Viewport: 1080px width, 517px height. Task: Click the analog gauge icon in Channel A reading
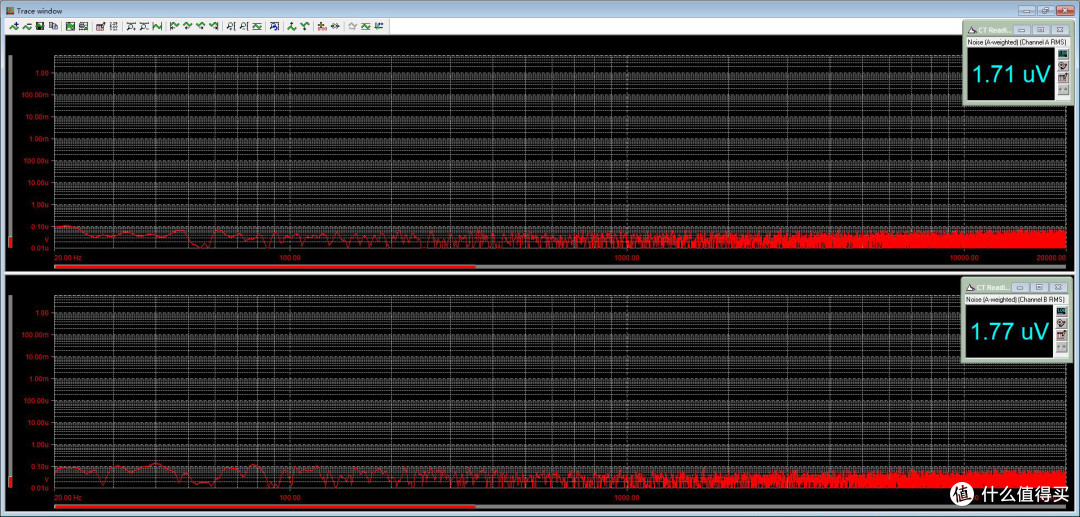point(1063,65)
